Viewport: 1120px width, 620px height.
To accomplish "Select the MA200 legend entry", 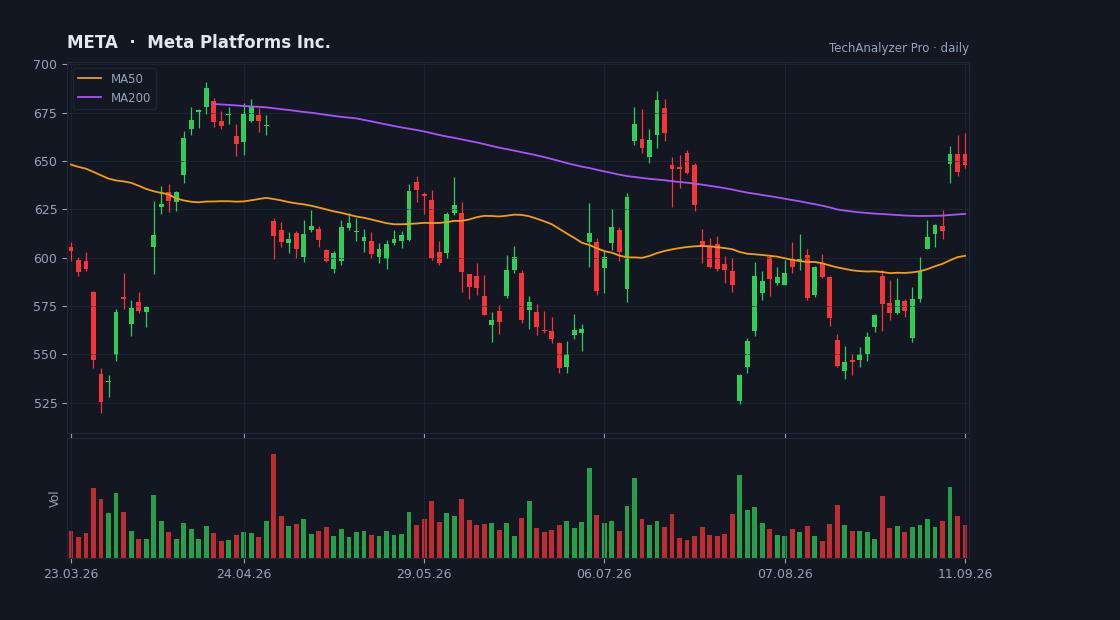I will pyautogui.click(x=114, y=98).
